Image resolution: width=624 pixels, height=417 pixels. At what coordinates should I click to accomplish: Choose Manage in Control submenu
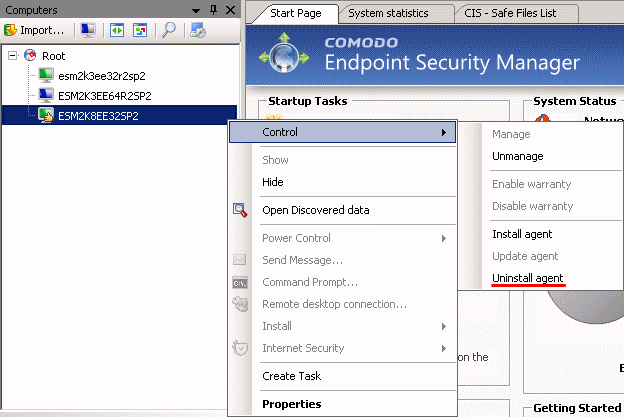pos(511,134)
